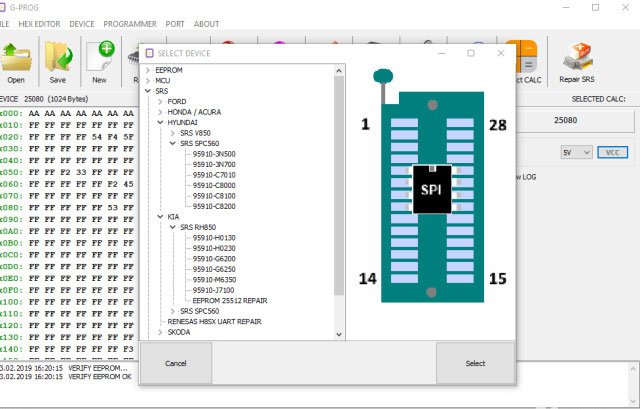Click the Open folder icon
Screen dimensions: 640x409
16,57
